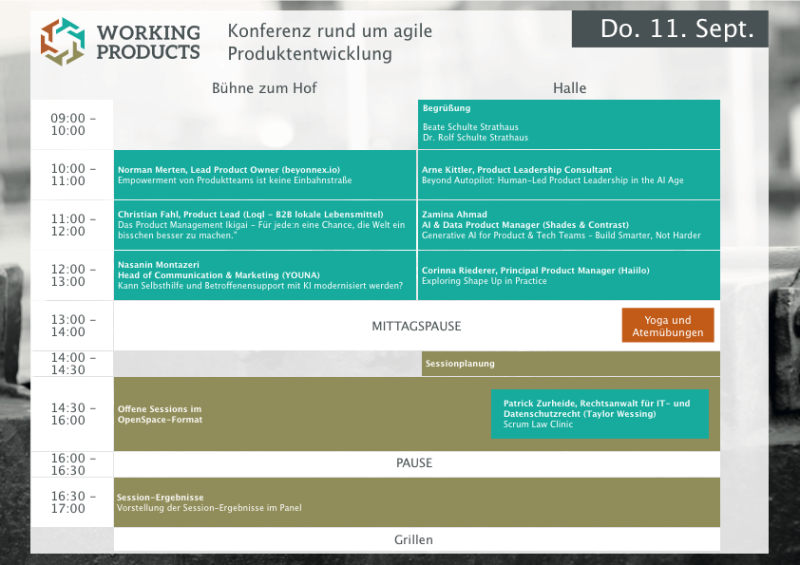
Task: Open Corinna Riederer's Shape Up session
Action: 568,275
